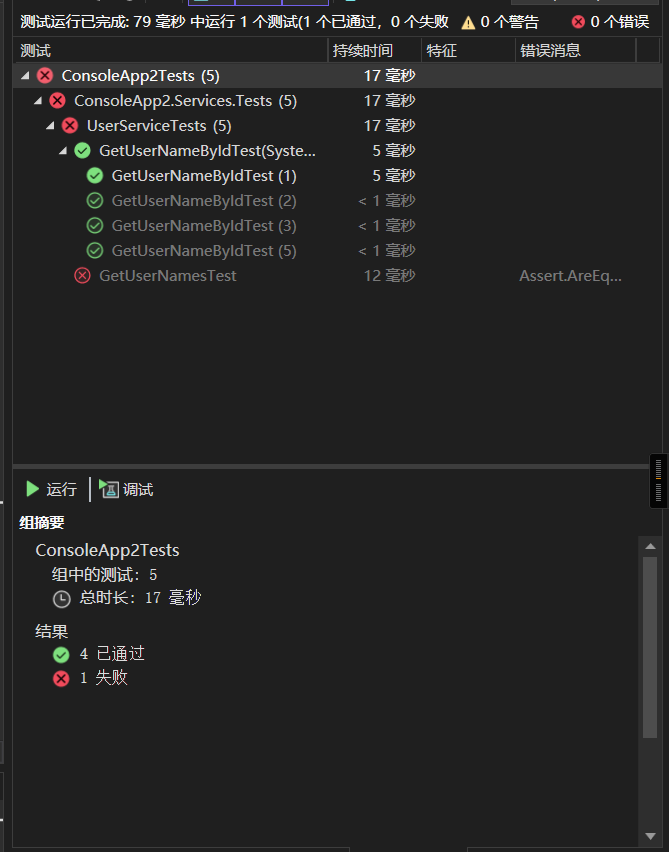Click the 0 个错误 errors count
The image size is (669, 852).
[x=620, y=22]
